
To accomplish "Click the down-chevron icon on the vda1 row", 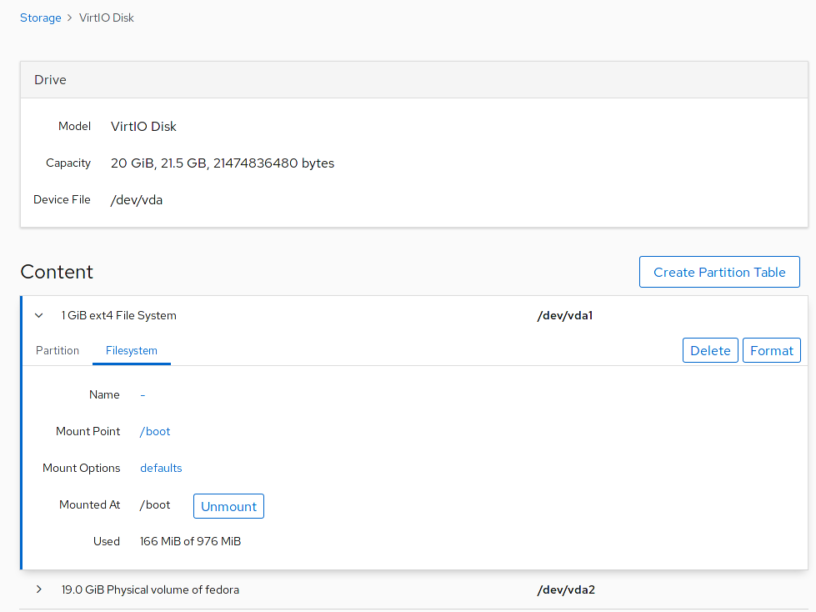I will tap(38, 315).
